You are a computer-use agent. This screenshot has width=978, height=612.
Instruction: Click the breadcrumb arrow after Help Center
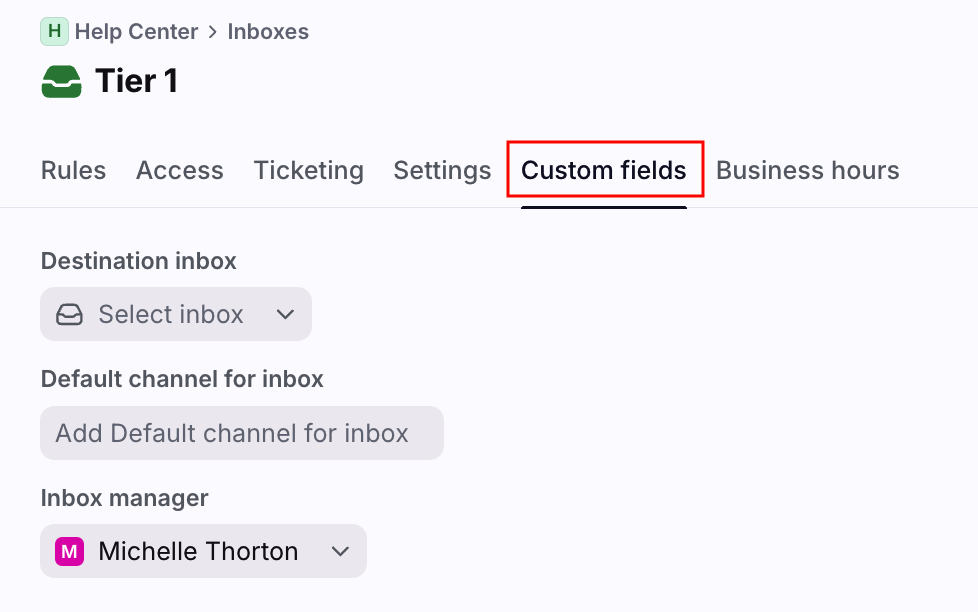(213, 32)
